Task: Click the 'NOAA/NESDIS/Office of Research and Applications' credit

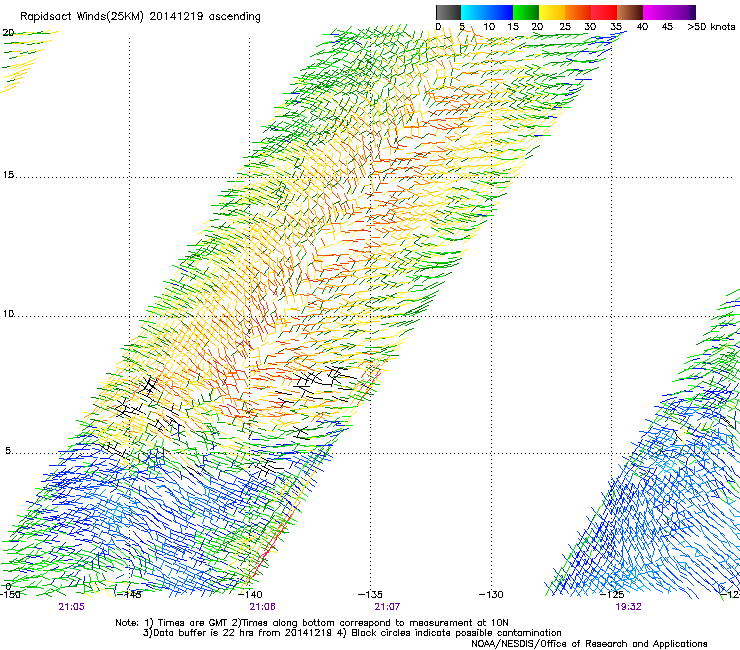Action: [x=589, y=644]
